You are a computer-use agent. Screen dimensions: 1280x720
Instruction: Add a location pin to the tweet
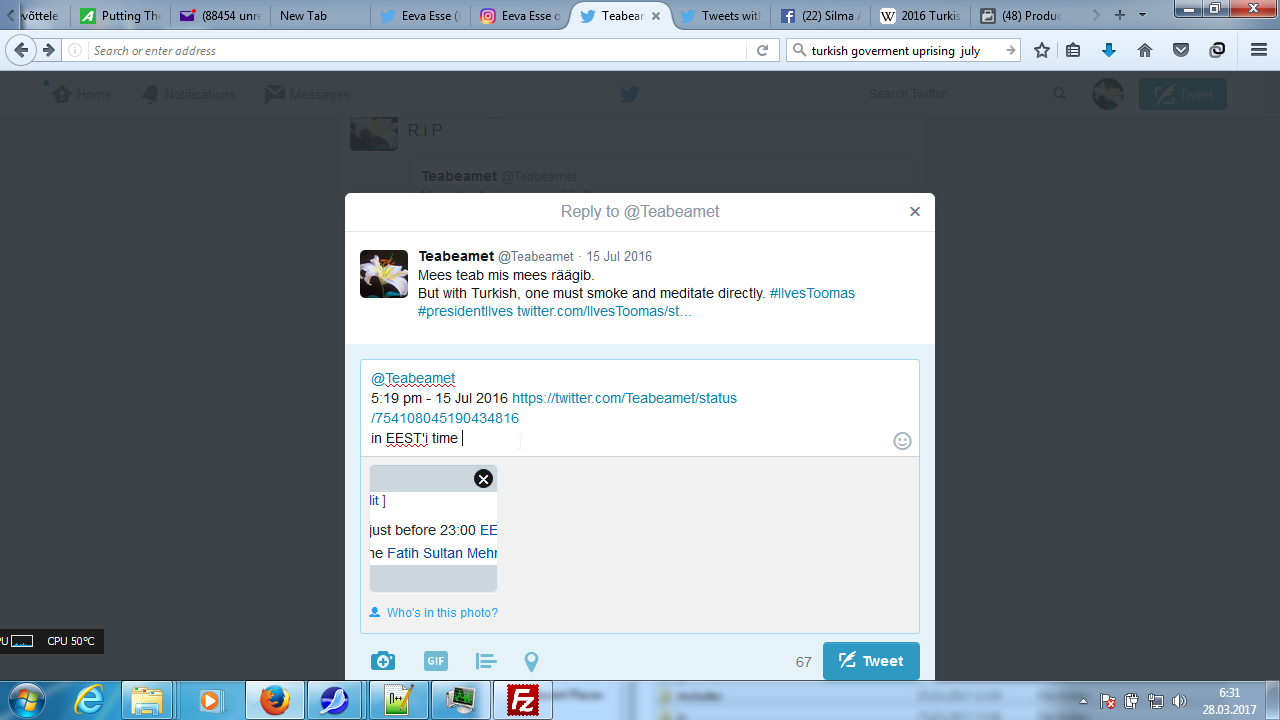(x=532, y=661)
